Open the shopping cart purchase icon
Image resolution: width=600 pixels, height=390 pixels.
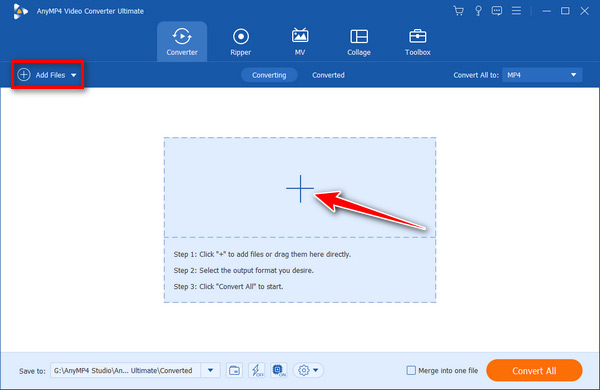(458, 11)
